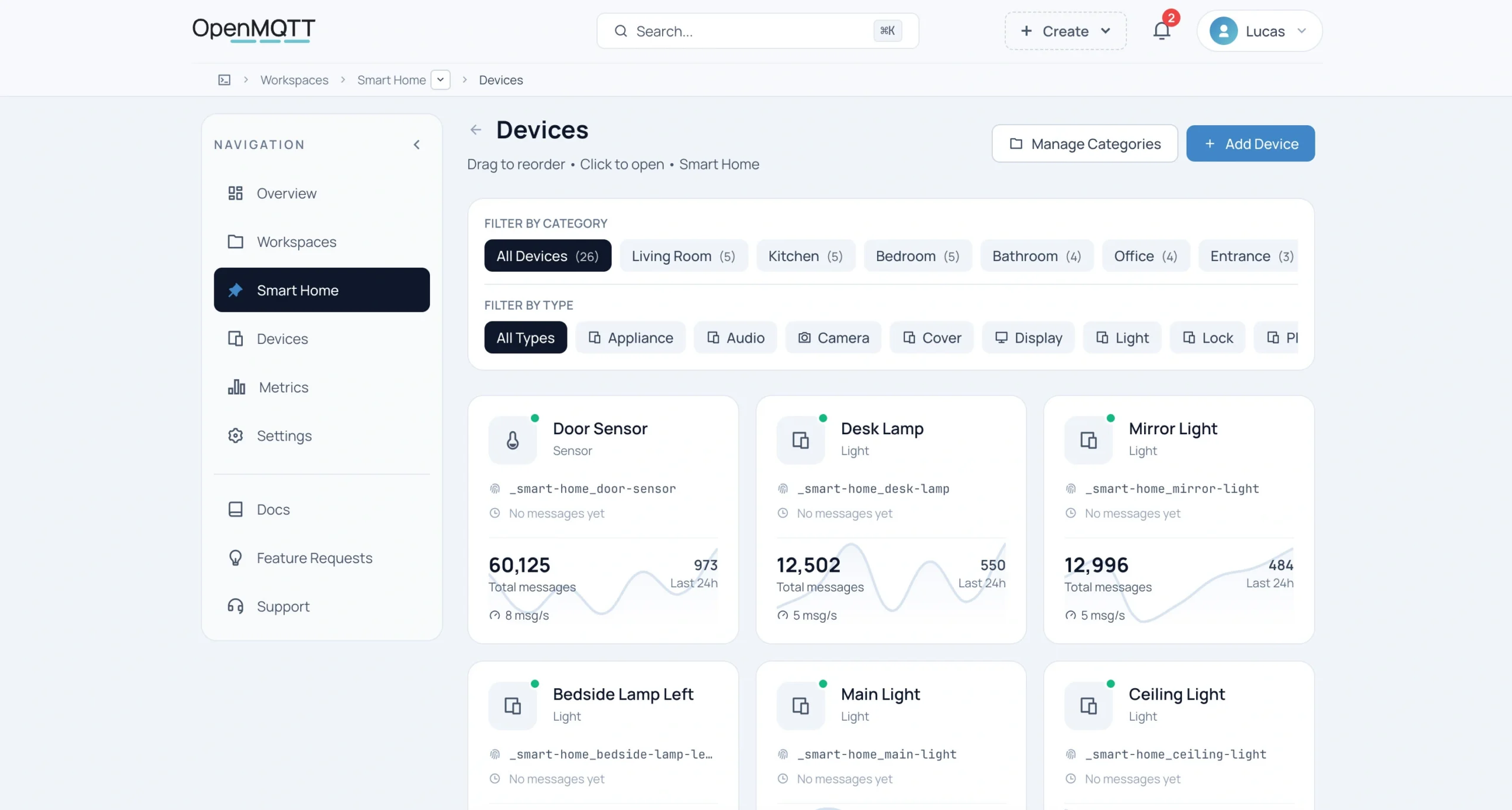1512x810 pixels.
Task: Click the Metrics bar chart icon
Action: pyautogui.click(x=236, y=387)
